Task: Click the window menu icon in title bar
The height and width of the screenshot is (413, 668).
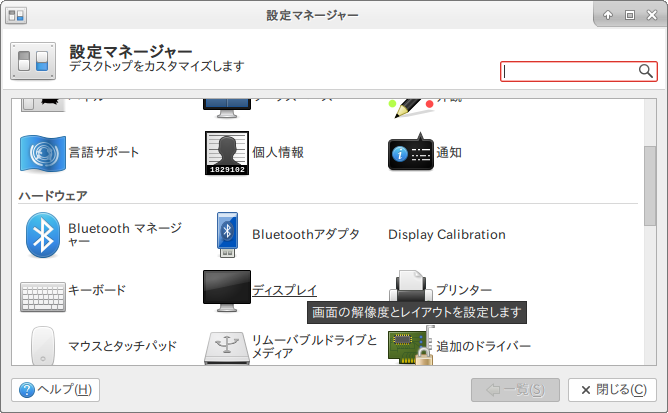Action: 16,16
